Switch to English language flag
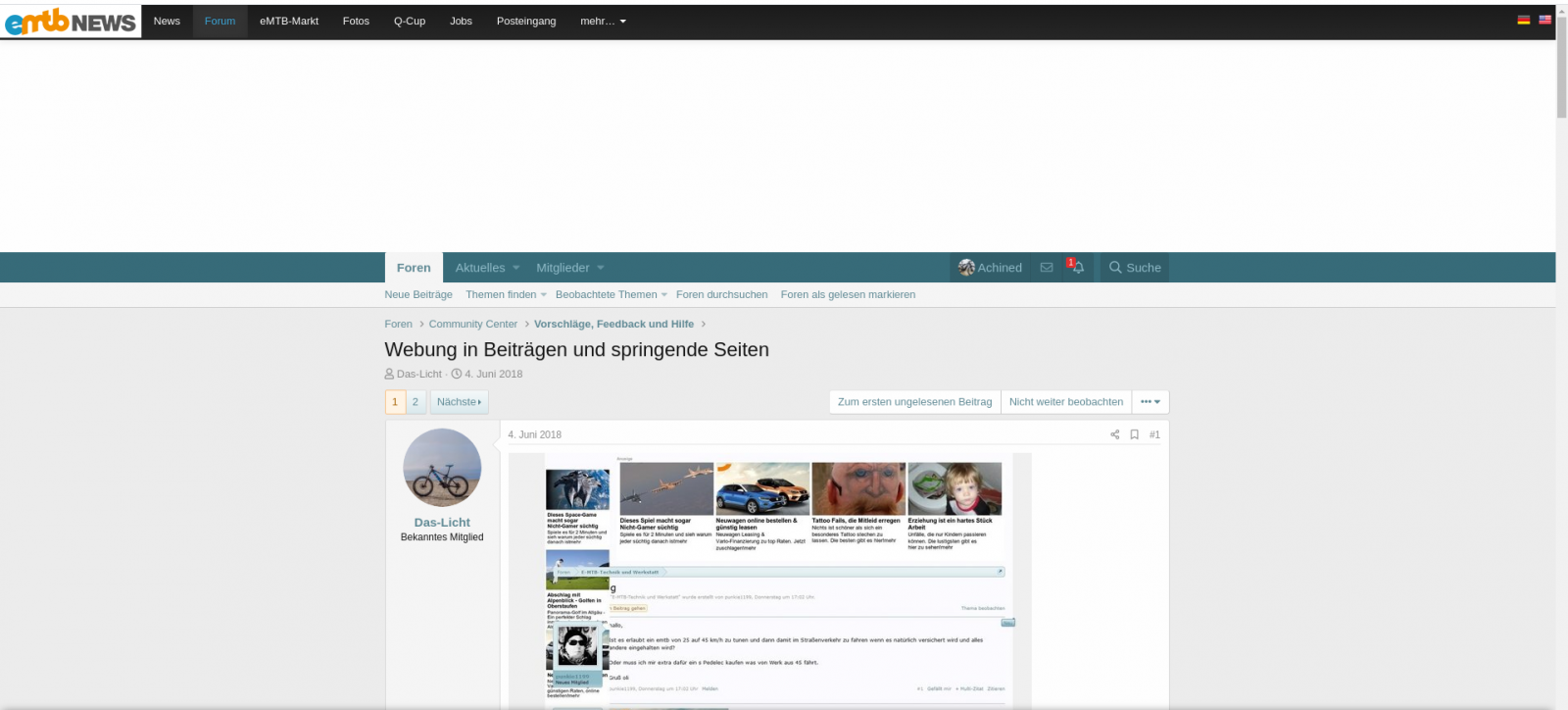The height and width of the screenshot is (710, 1568). click(1544, 20)
